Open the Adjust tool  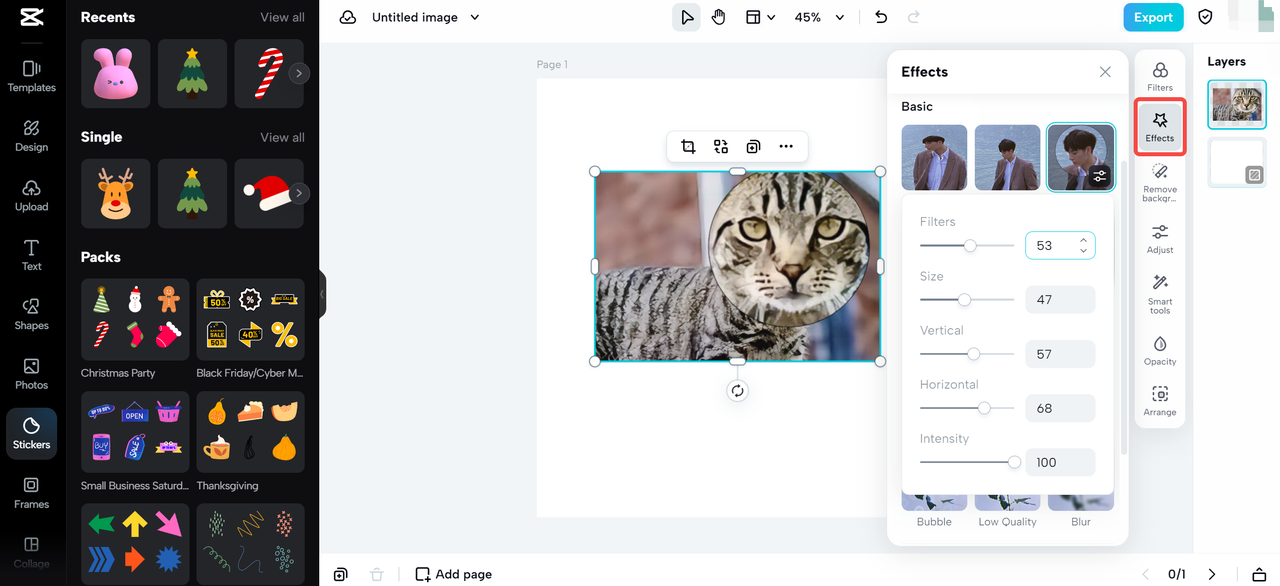[1160, 239]
